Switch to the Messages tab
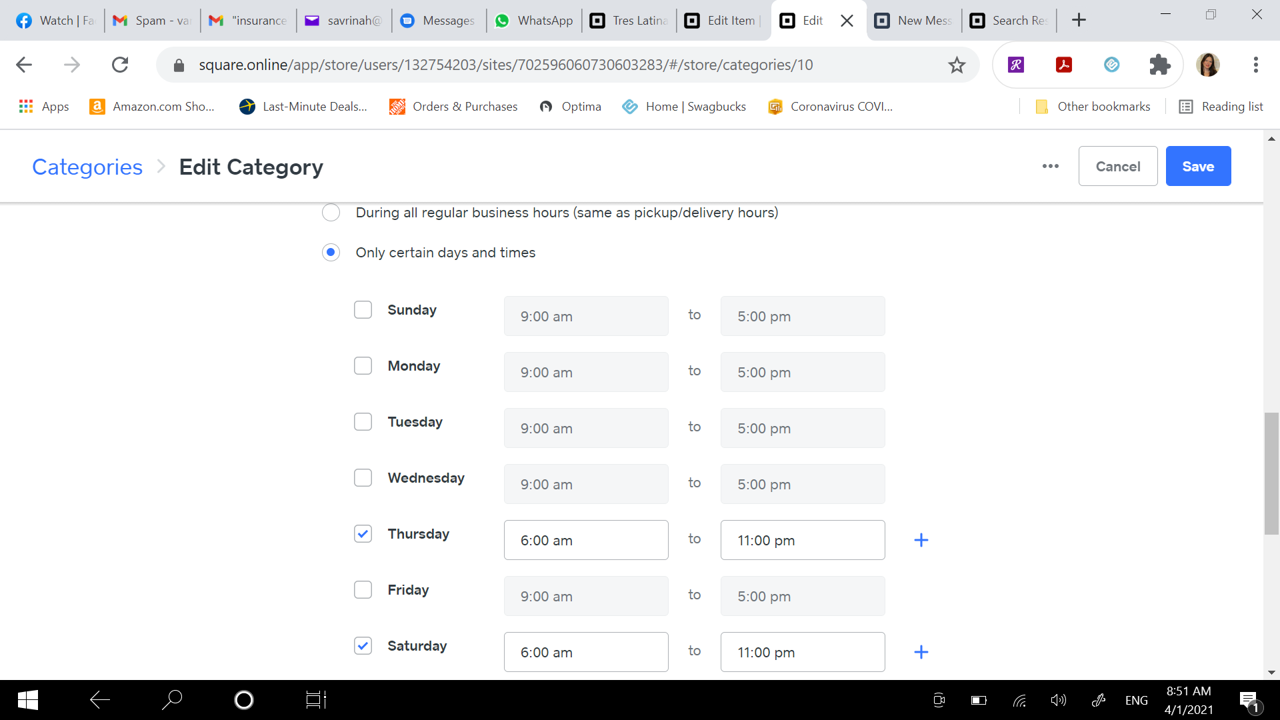Screen dimensions: 1280x720 [439, 20]
